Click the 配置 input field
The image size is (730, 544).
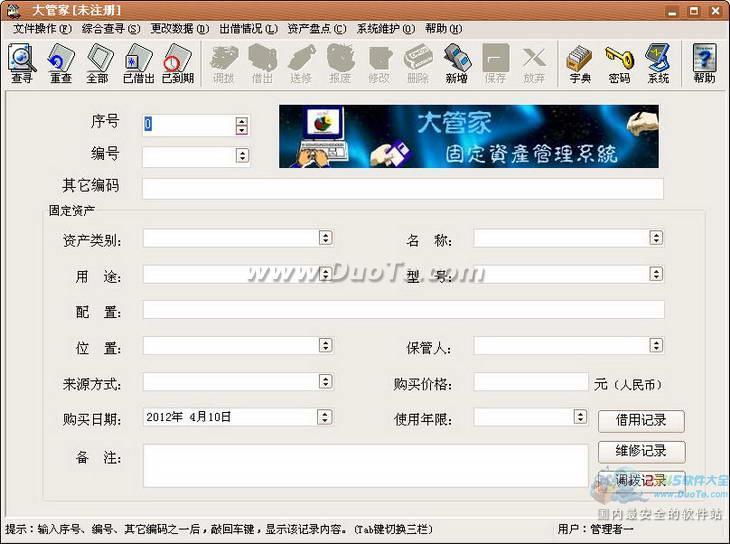tap(404, 310)
